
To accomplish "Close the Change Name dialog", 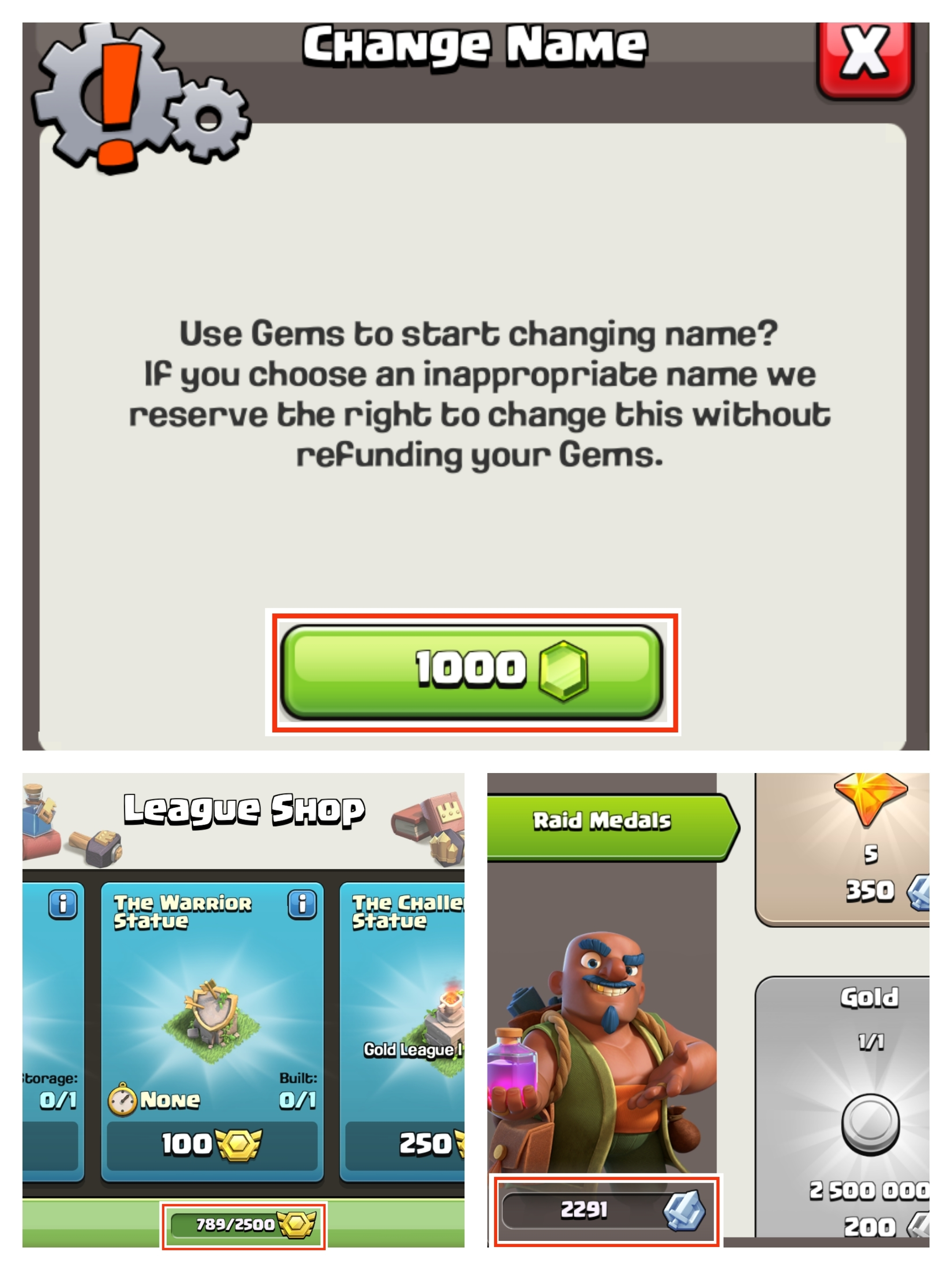I will [x=865, y=60].
